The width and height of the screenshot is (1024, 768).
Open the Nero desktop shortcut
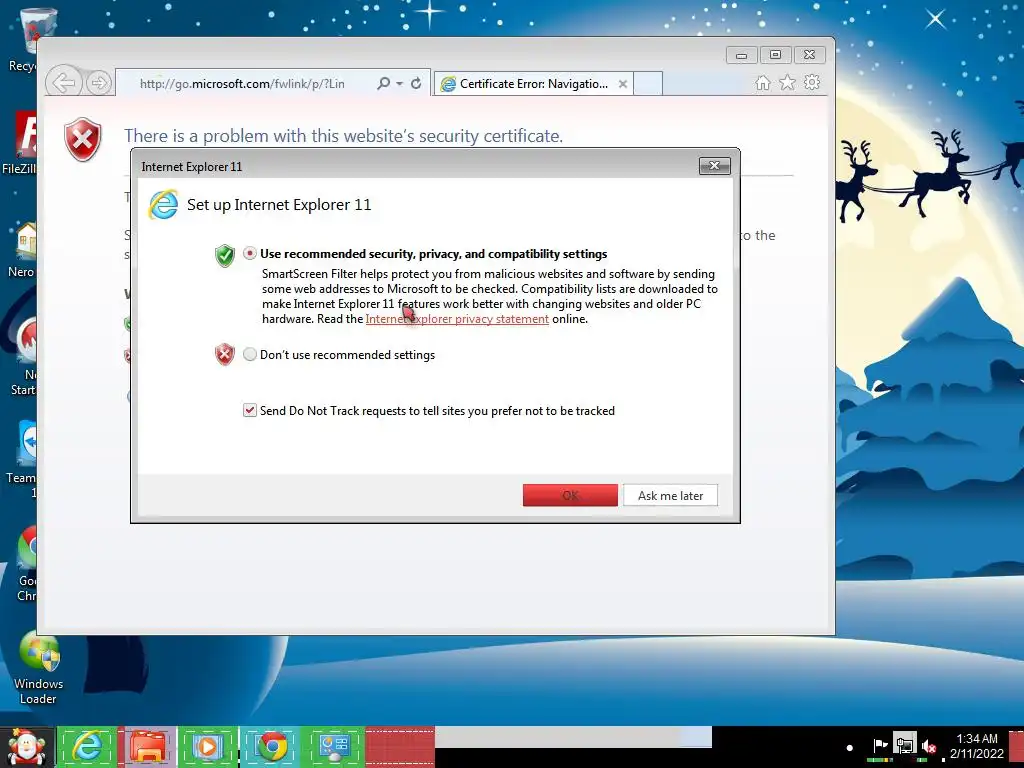[x=23, y=249]
